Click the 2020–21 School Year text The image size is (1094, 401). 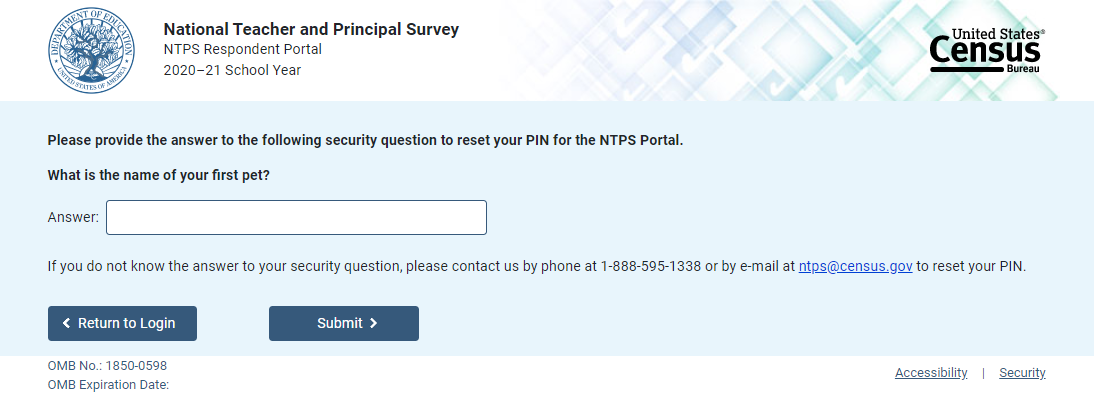[x=232, y=70]
